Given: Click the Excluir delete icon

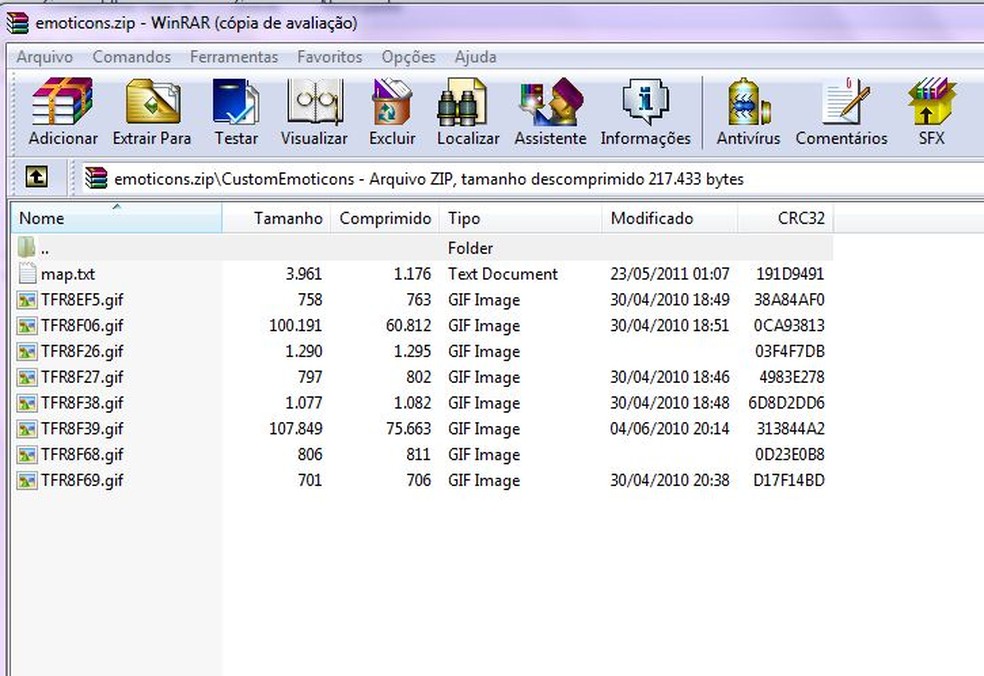Looking at the screenshot, I should 392,102.
